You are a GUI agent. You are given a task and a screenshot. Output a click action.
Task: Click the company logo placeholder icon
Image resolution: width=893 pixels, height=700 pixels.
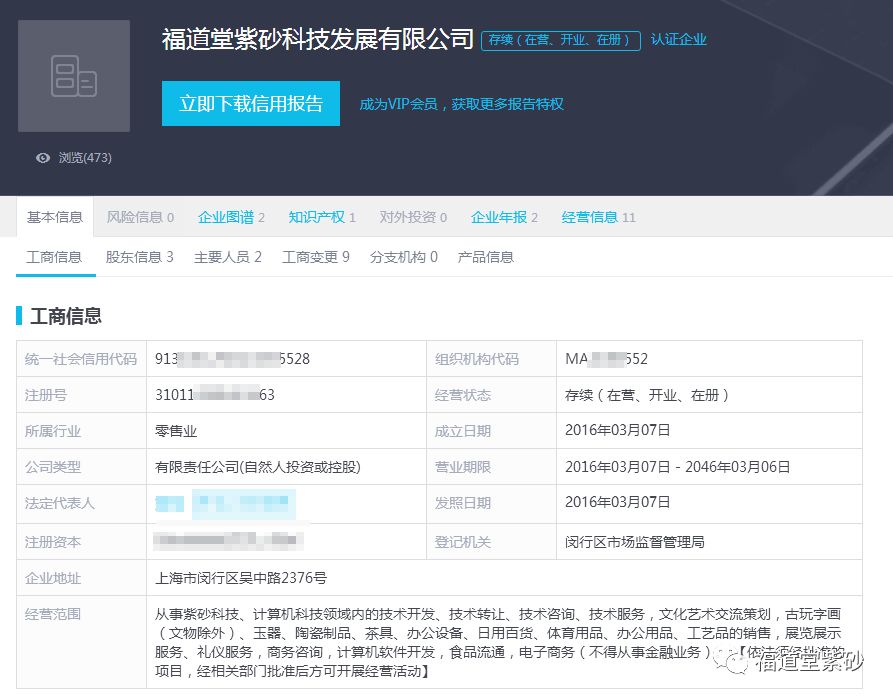tap(74, 76)
